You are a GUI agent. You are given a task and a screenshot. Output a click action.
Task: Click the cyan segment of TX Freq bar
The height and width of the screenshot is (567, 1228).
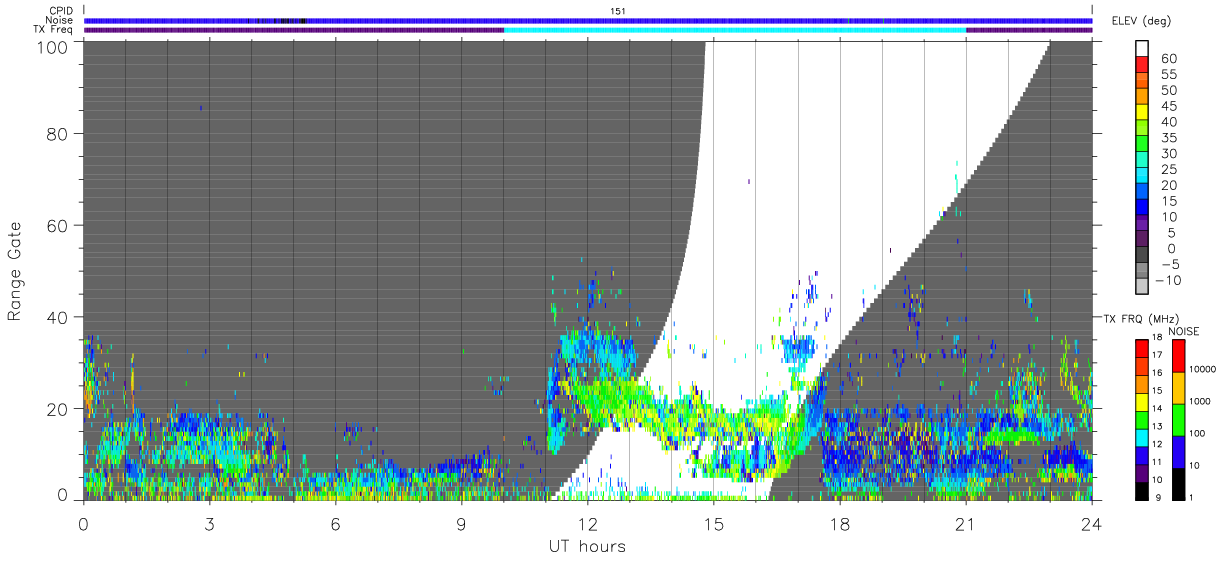point(735,30)
